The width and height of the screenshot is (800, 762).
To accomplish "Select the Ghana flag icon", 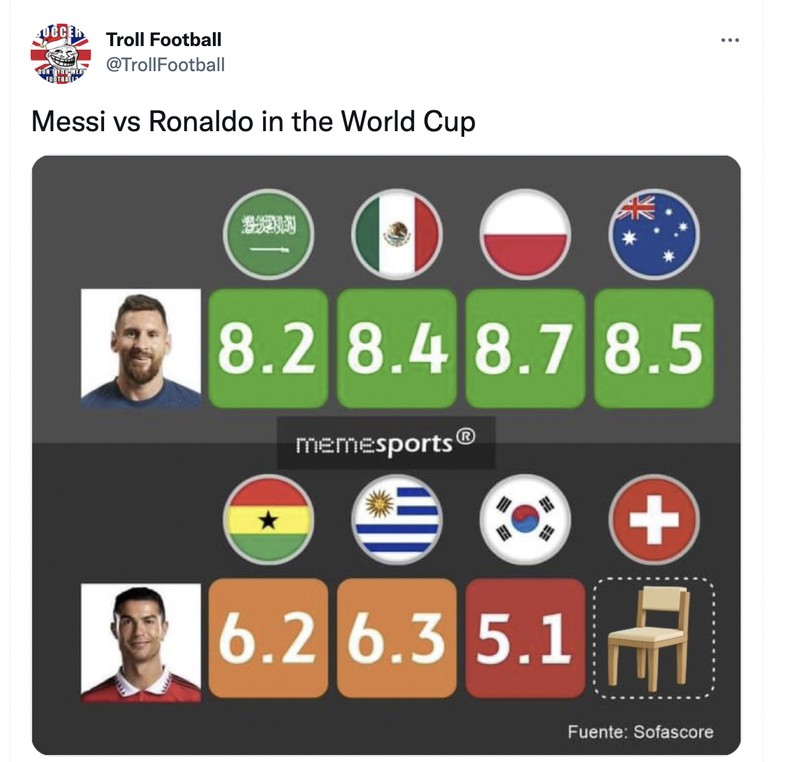I will click(267, 518).
